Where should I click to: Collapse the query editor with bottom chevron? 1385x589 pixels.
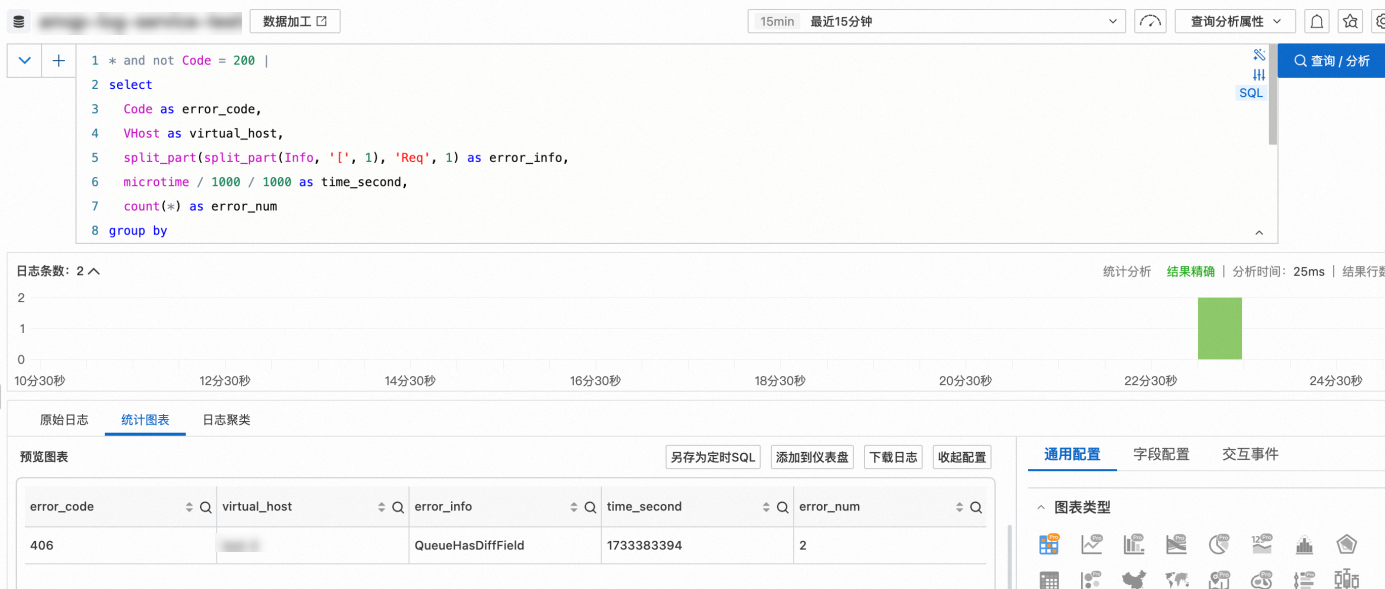(x=1259, y=232)
